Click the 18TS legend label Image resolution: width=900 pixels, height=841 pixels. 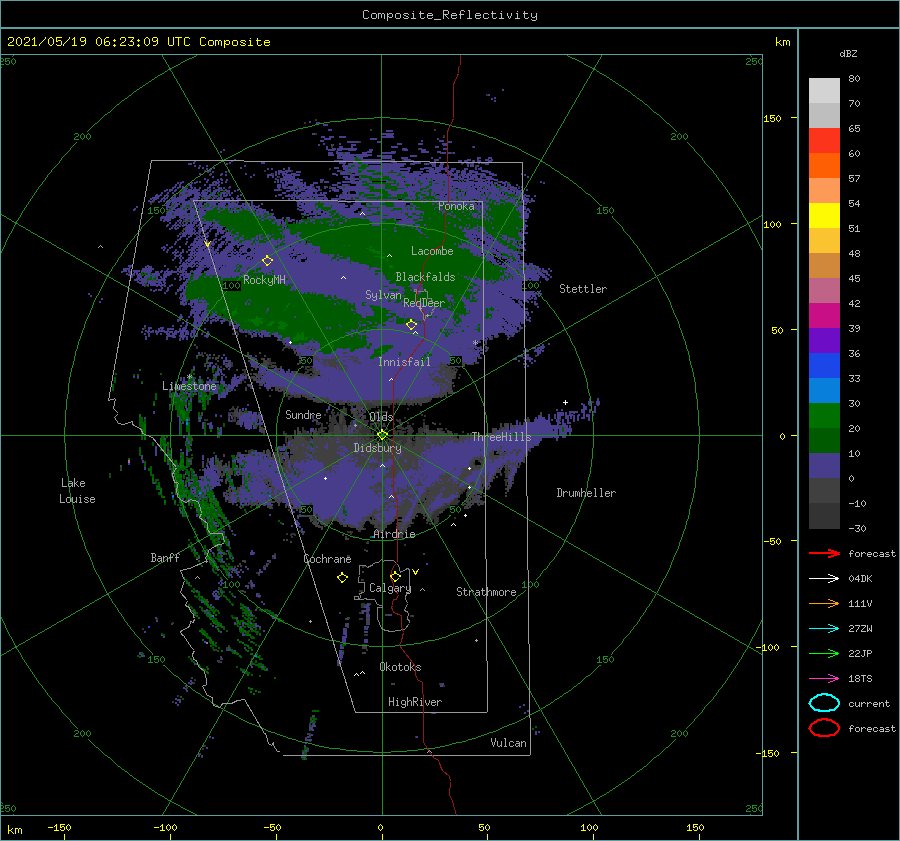point(860,678)
